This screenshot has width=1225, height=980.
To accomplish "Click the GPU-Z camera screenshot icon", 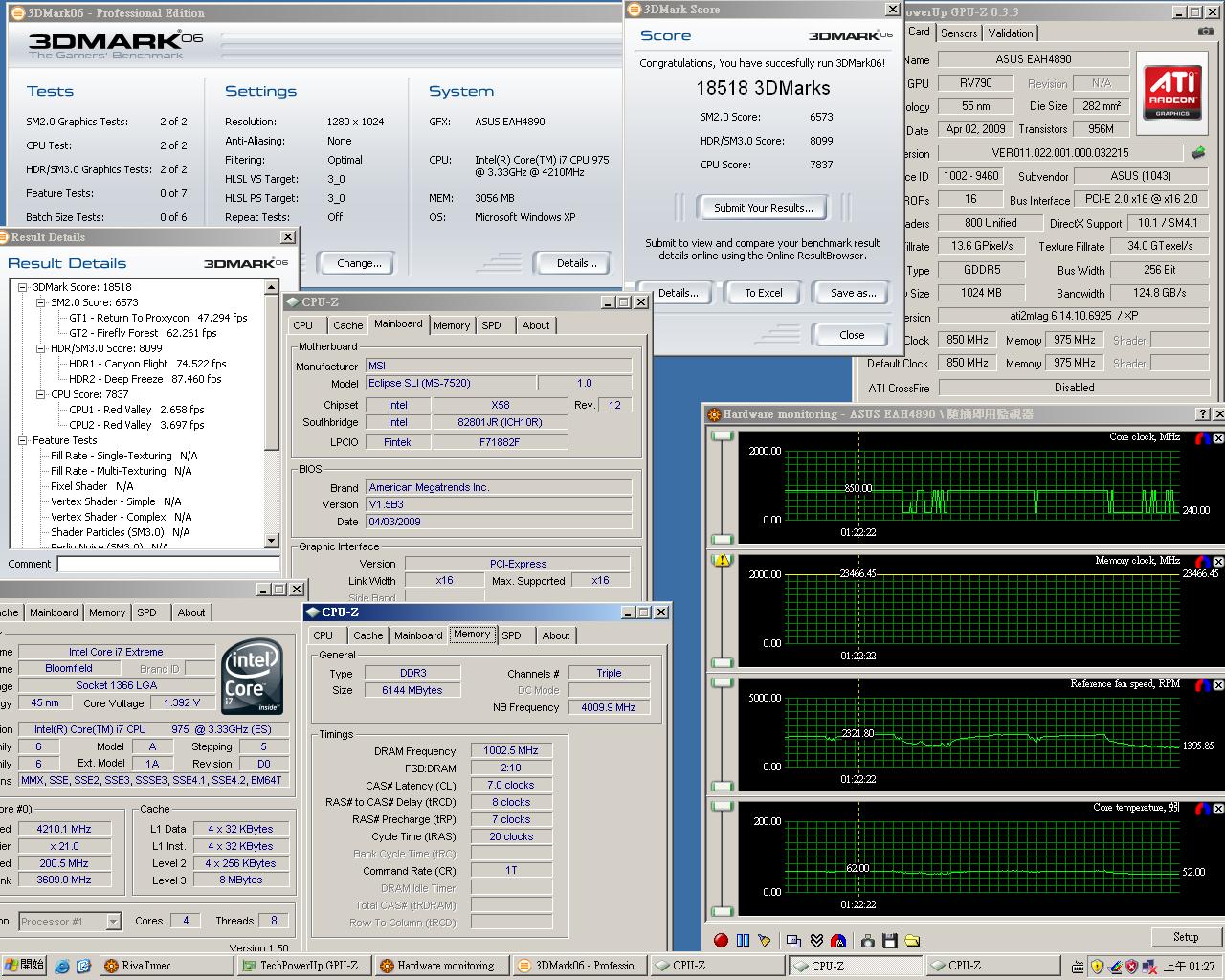I will tap(1205, 32).
